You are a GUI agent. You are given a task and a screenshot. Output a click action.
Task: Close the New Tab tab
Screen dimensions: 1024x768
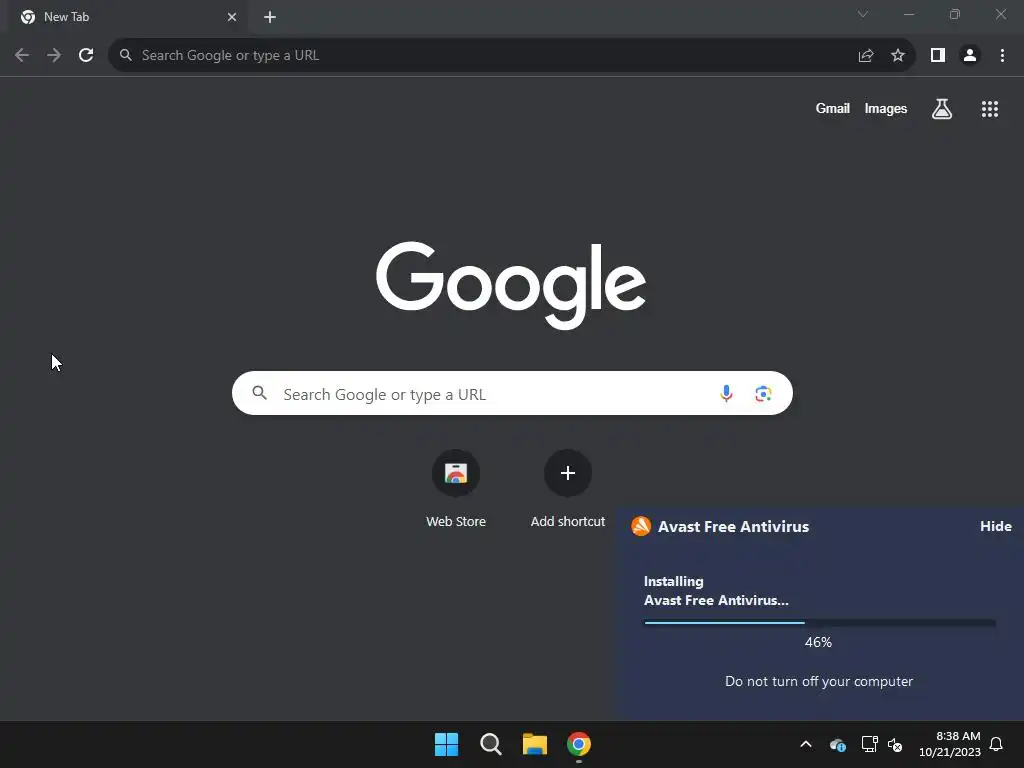(x=232, y=17)
